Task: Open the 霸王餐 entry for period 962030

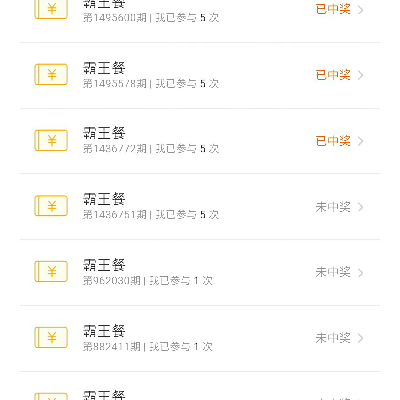Action: click(200, 272)
